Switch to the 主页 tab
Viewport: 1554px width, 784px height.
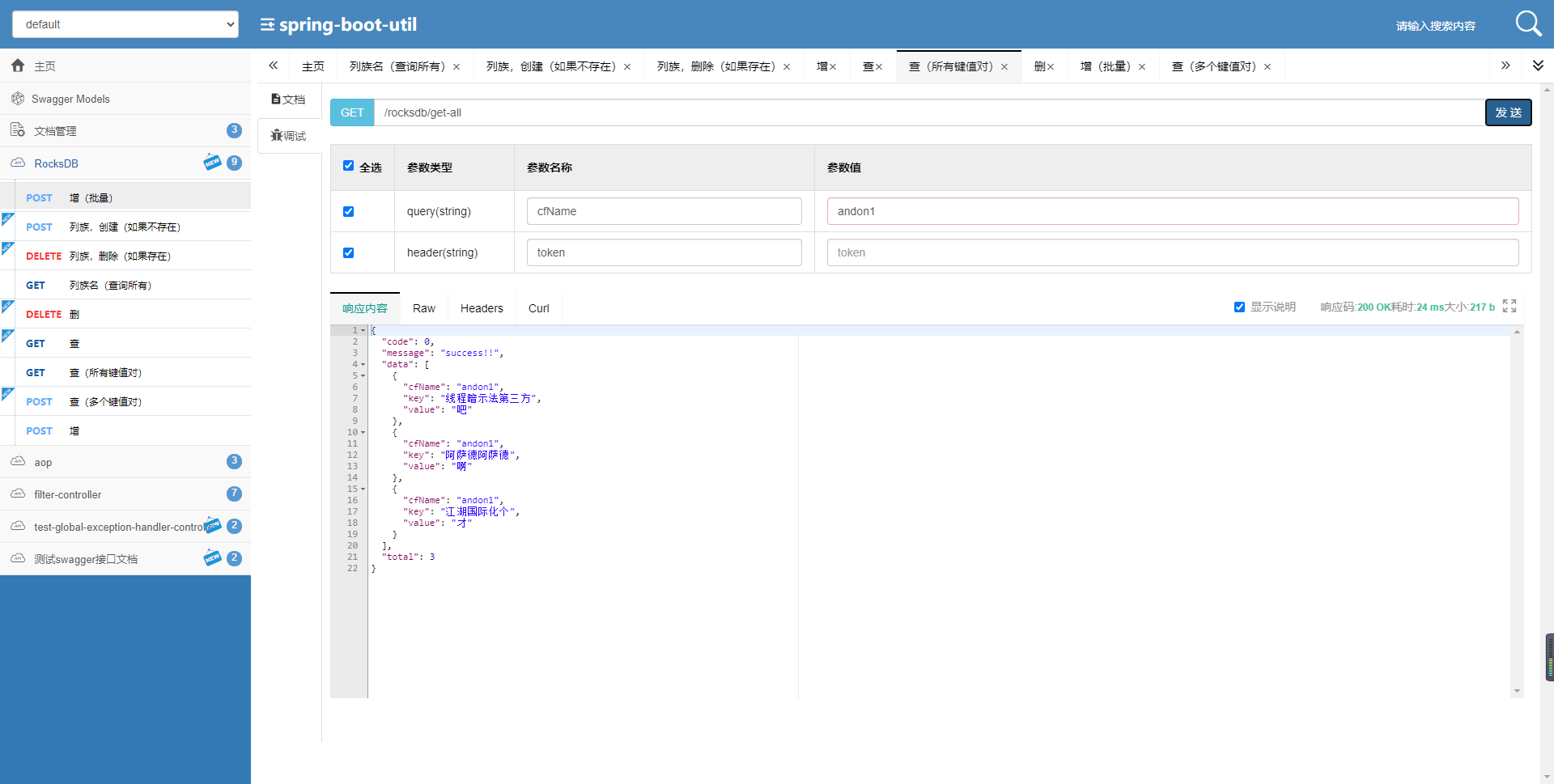(313, 66)
